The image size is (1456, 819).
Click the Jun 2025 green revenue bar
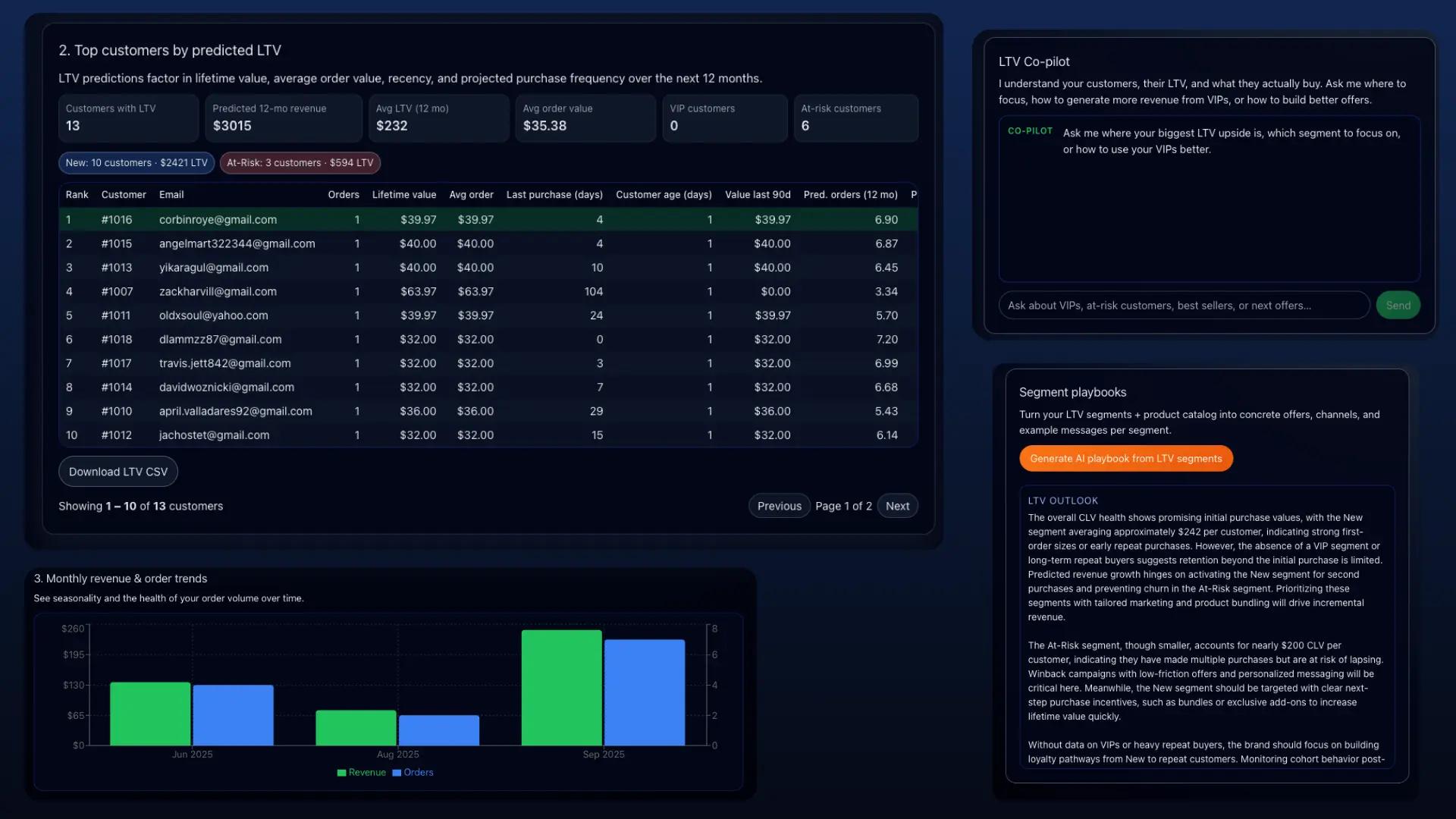(x=150, y=714)
